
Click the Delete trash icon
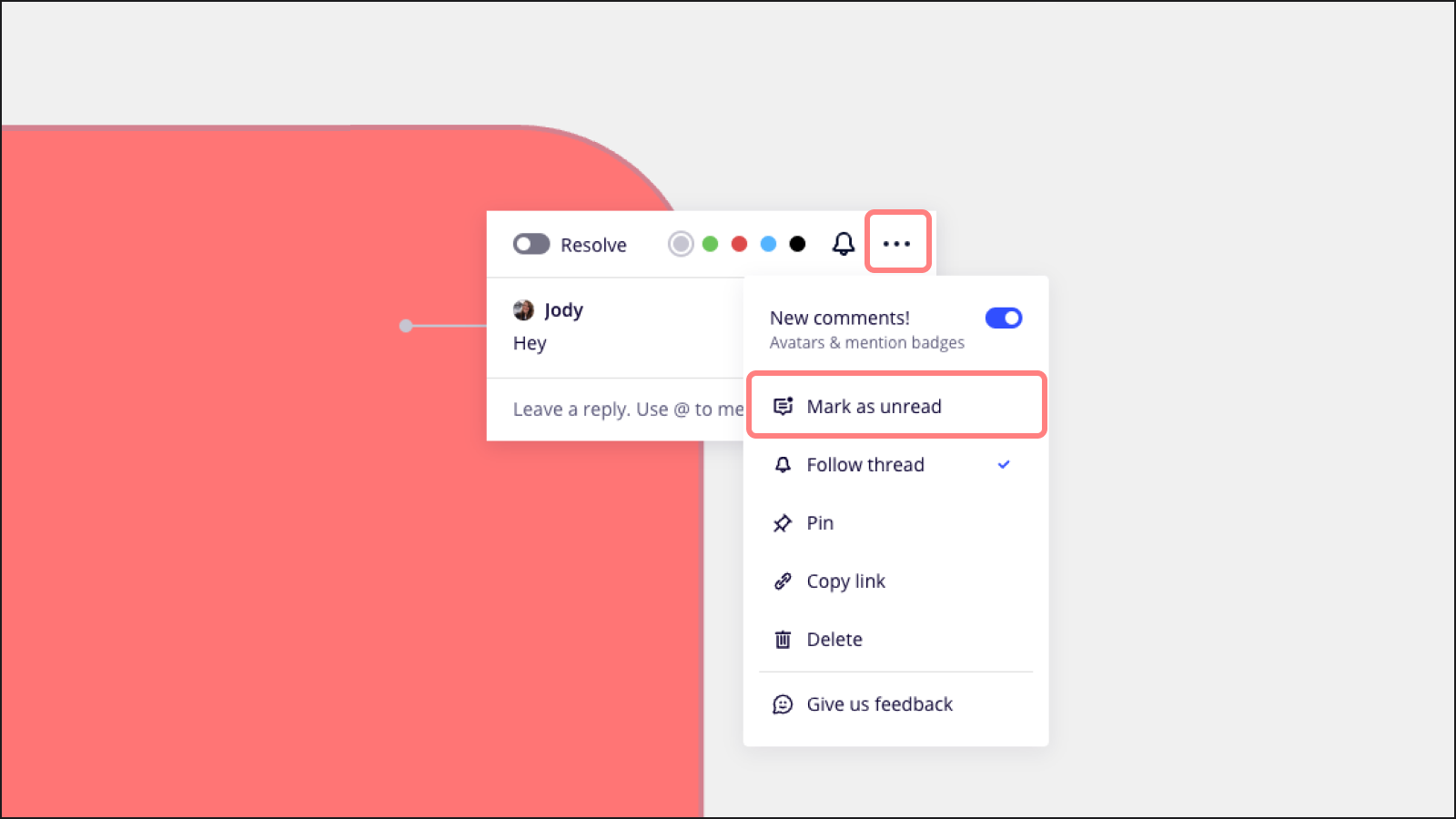coord(783,640)
